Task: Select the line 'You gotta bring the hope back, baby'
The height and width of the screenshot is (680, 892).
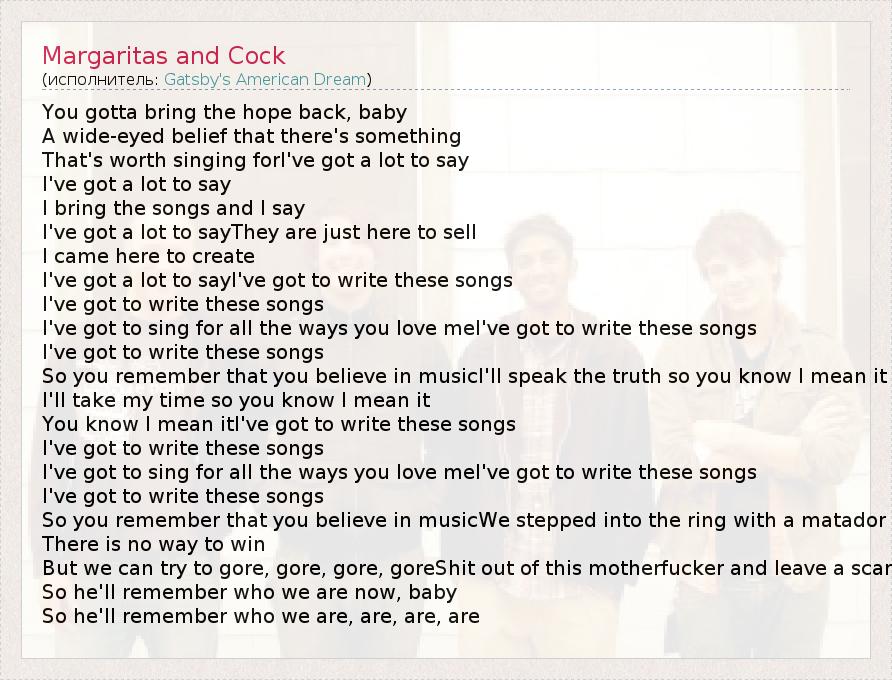Action: point(224,112)
